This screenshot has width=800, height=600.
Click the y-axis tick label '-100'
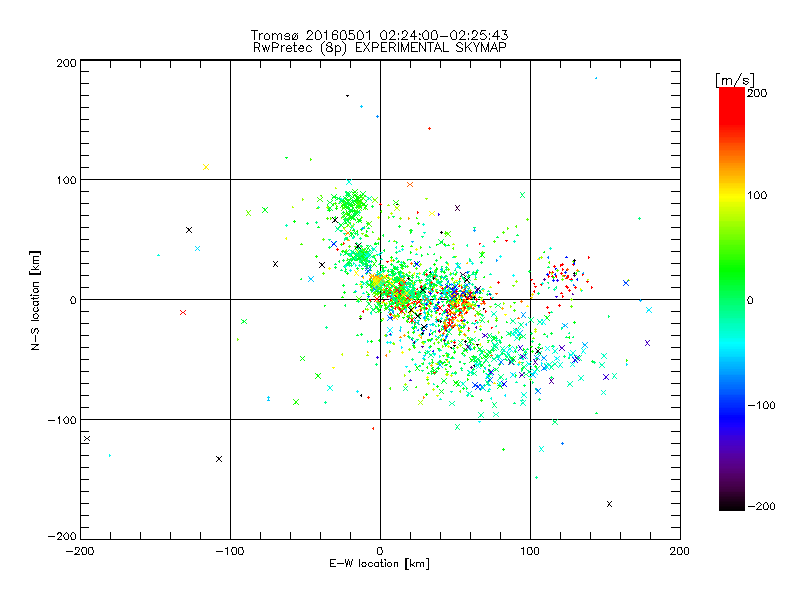click(62, 420)
